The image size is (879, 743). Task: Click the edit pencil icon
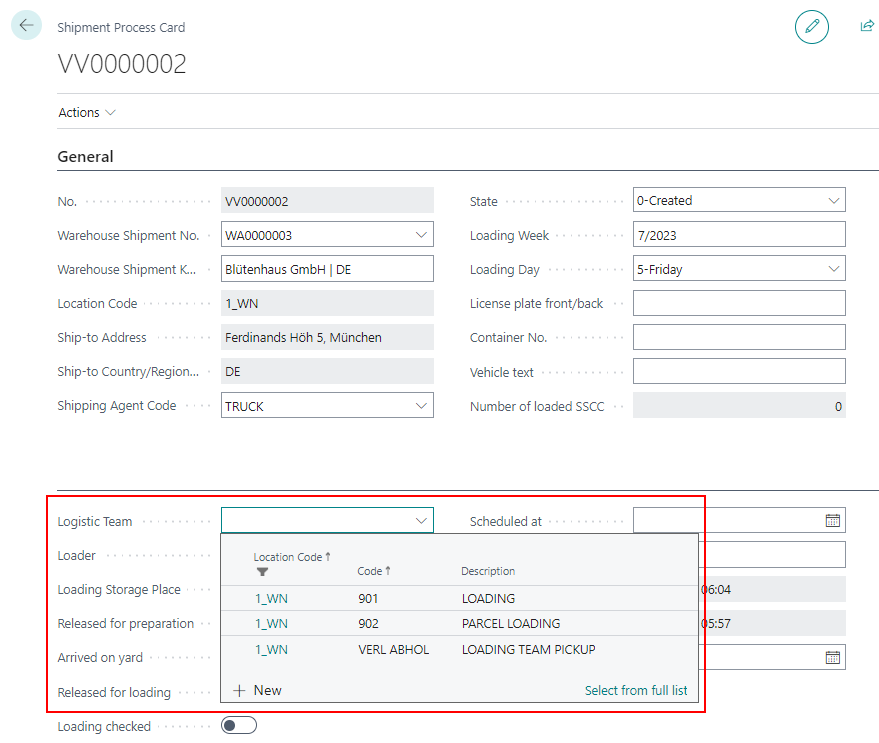point(811,27)
